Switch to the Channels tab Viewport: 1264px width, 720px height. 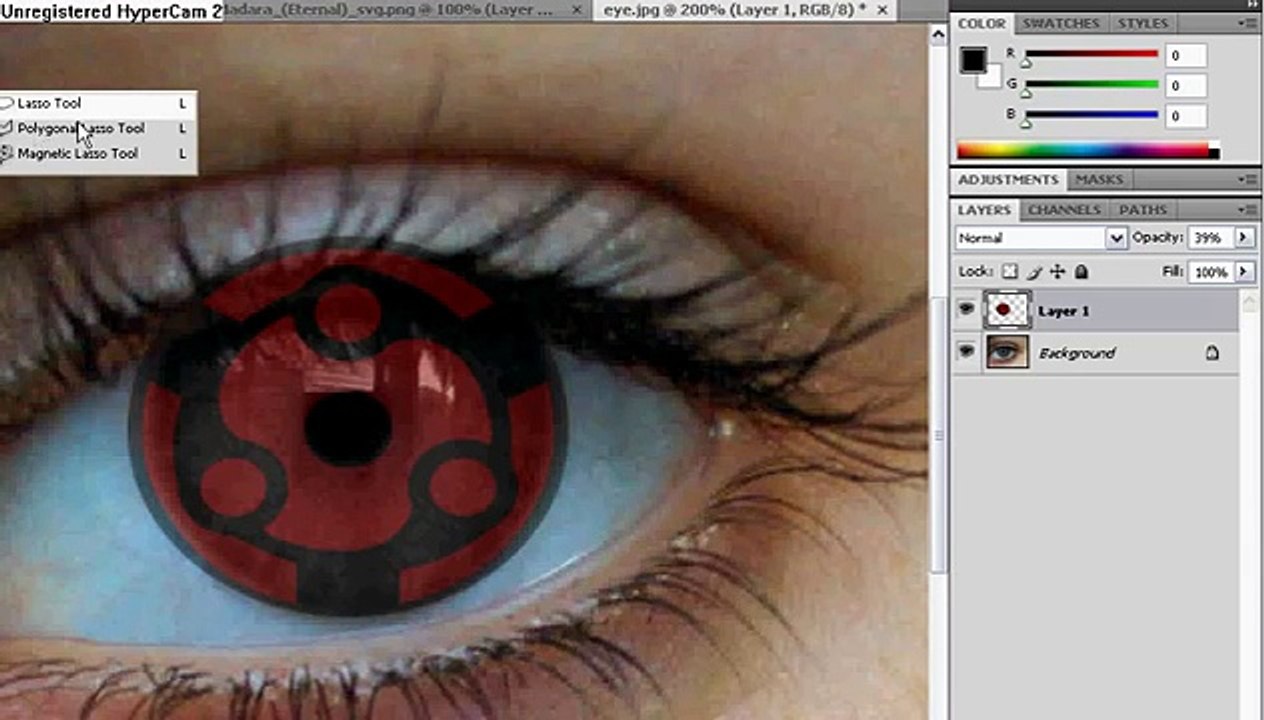coord(1064,209)
